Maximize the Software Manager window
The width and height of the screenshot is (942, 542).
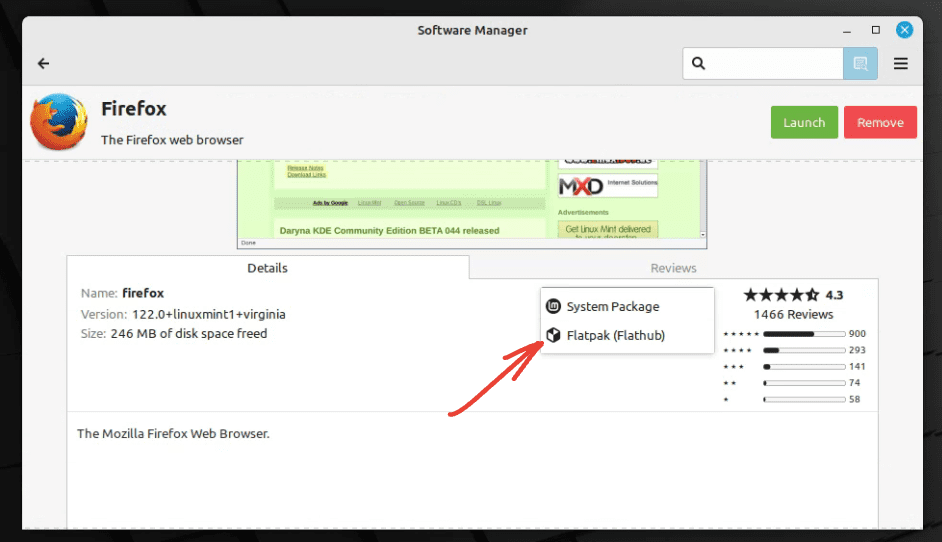tap(876, 30)
